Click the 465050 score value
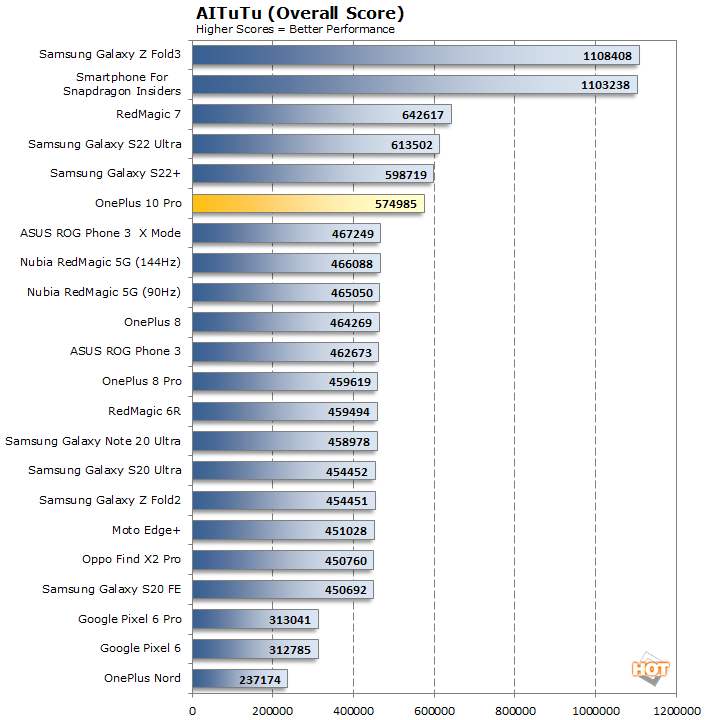Image resolution: width=708 pixels, height=720 pixels. (352, 293)
